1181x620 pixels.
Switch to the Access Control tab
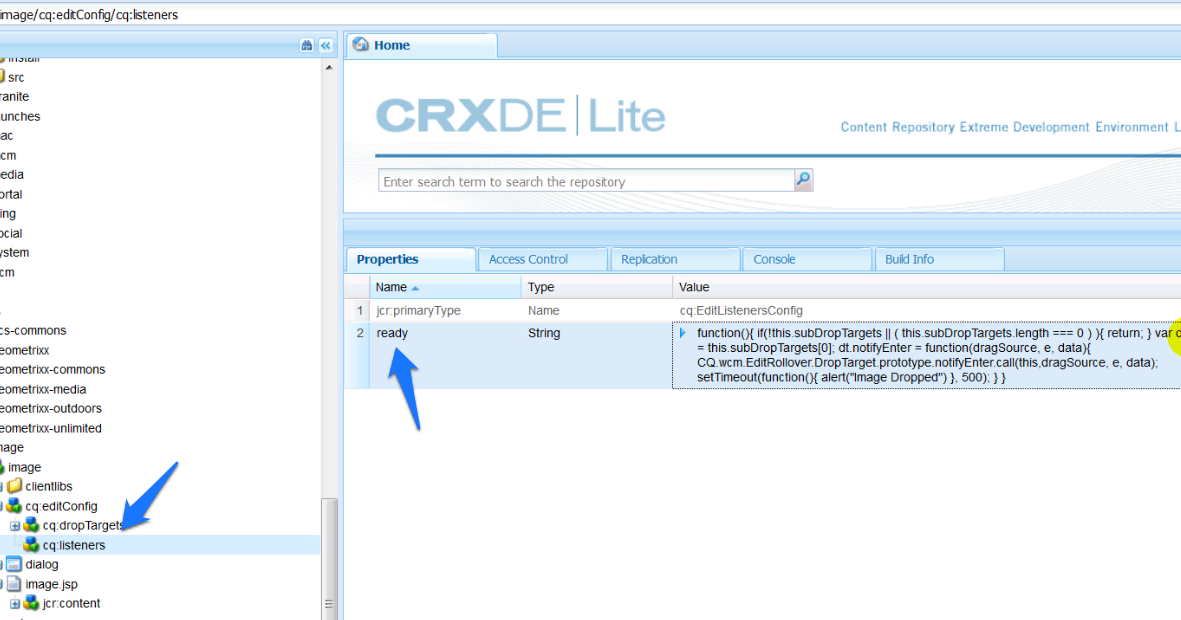tap(542, 259)
